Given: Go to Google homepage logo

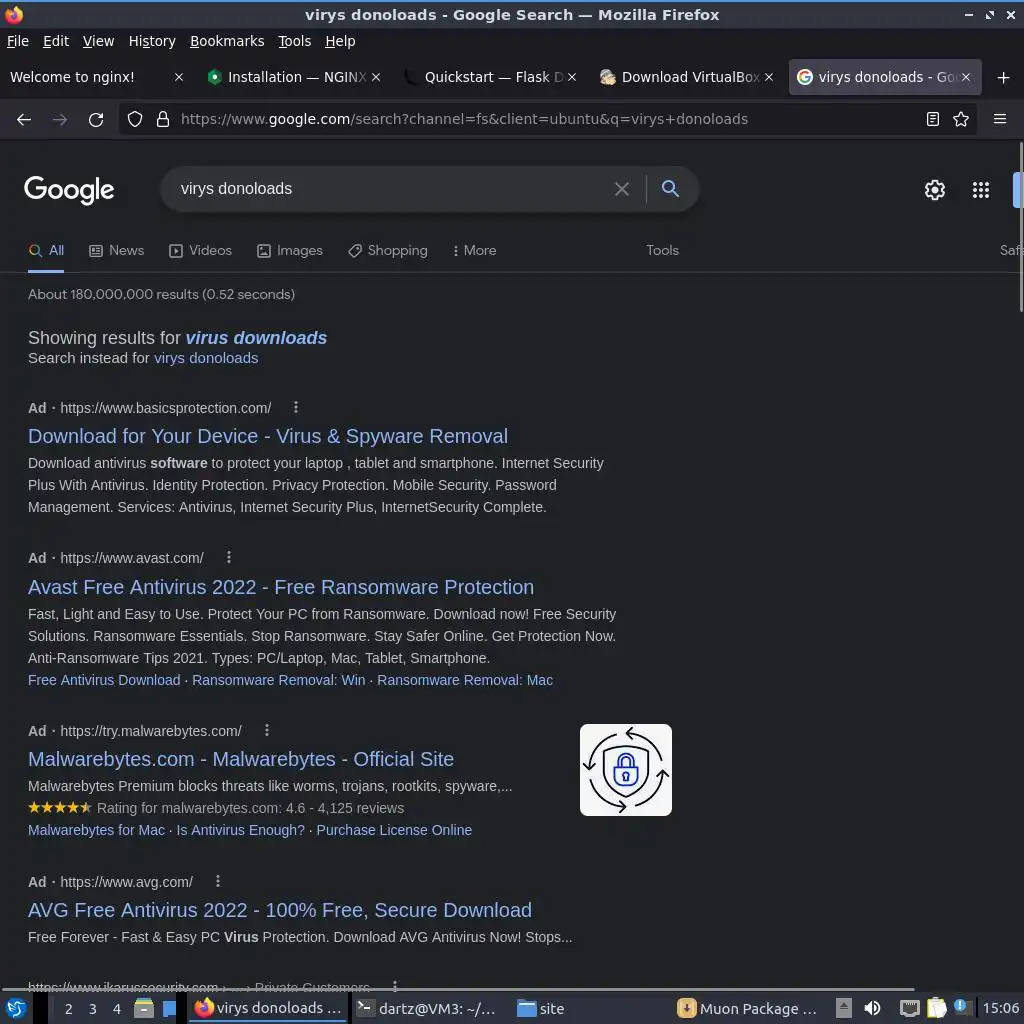Looking at the screenshot, I should coord(69,190).
